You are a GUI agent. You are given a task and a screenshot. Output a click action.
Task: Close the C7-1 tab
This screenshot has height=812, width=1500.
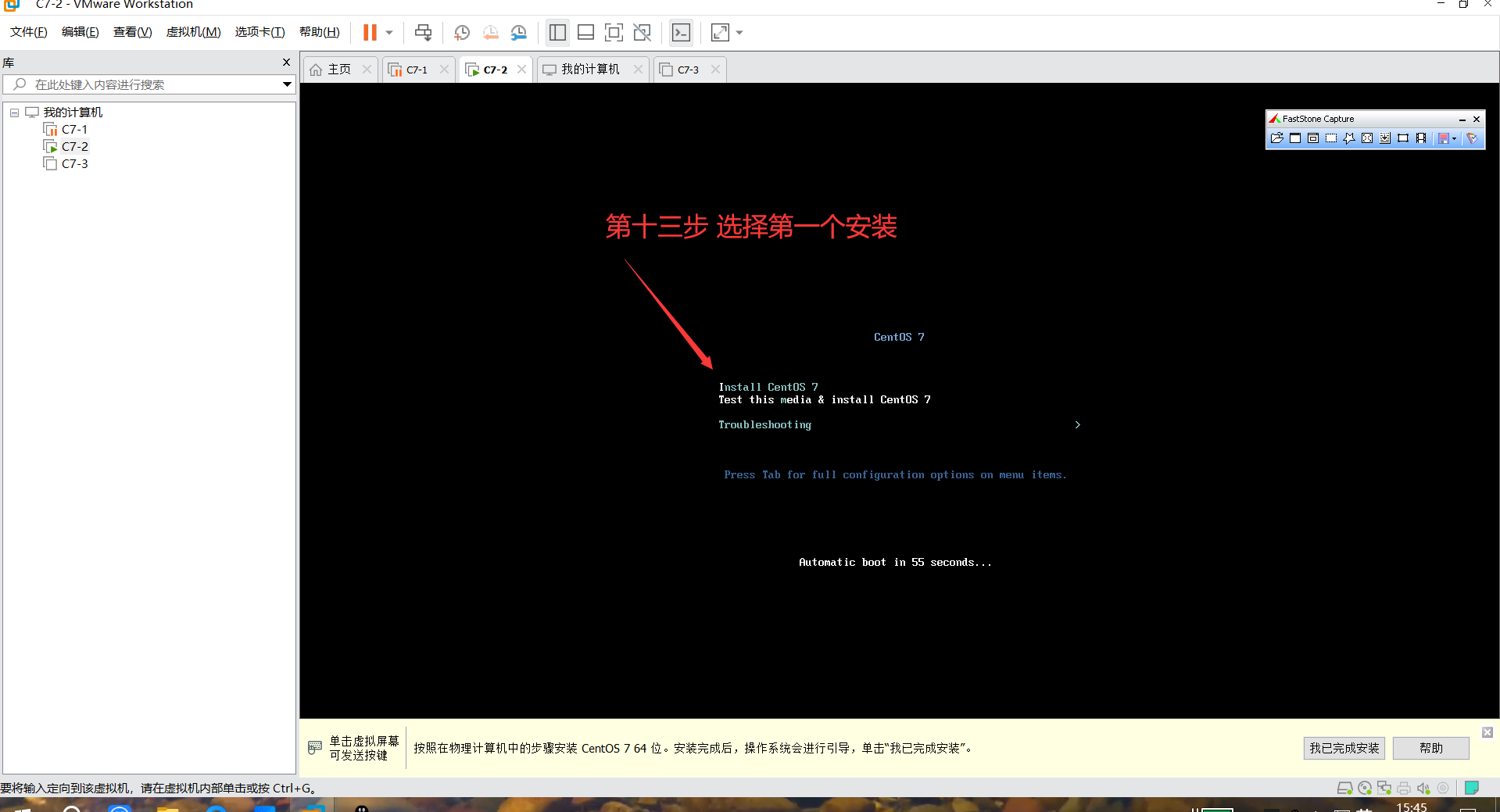[x=444, y=70]
